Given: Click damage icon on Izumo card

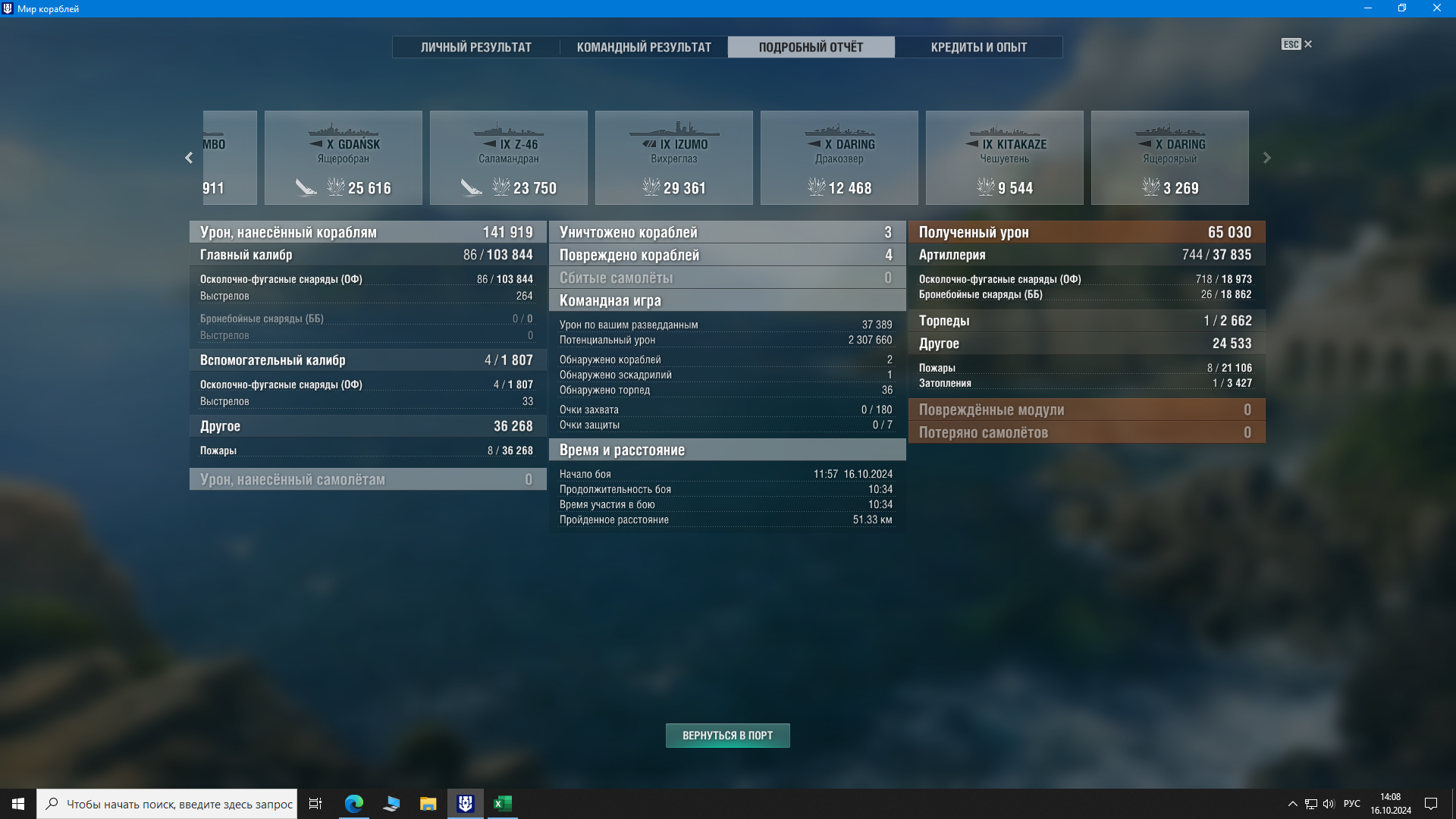Looking at the screenshot, I should pos(651,187).
